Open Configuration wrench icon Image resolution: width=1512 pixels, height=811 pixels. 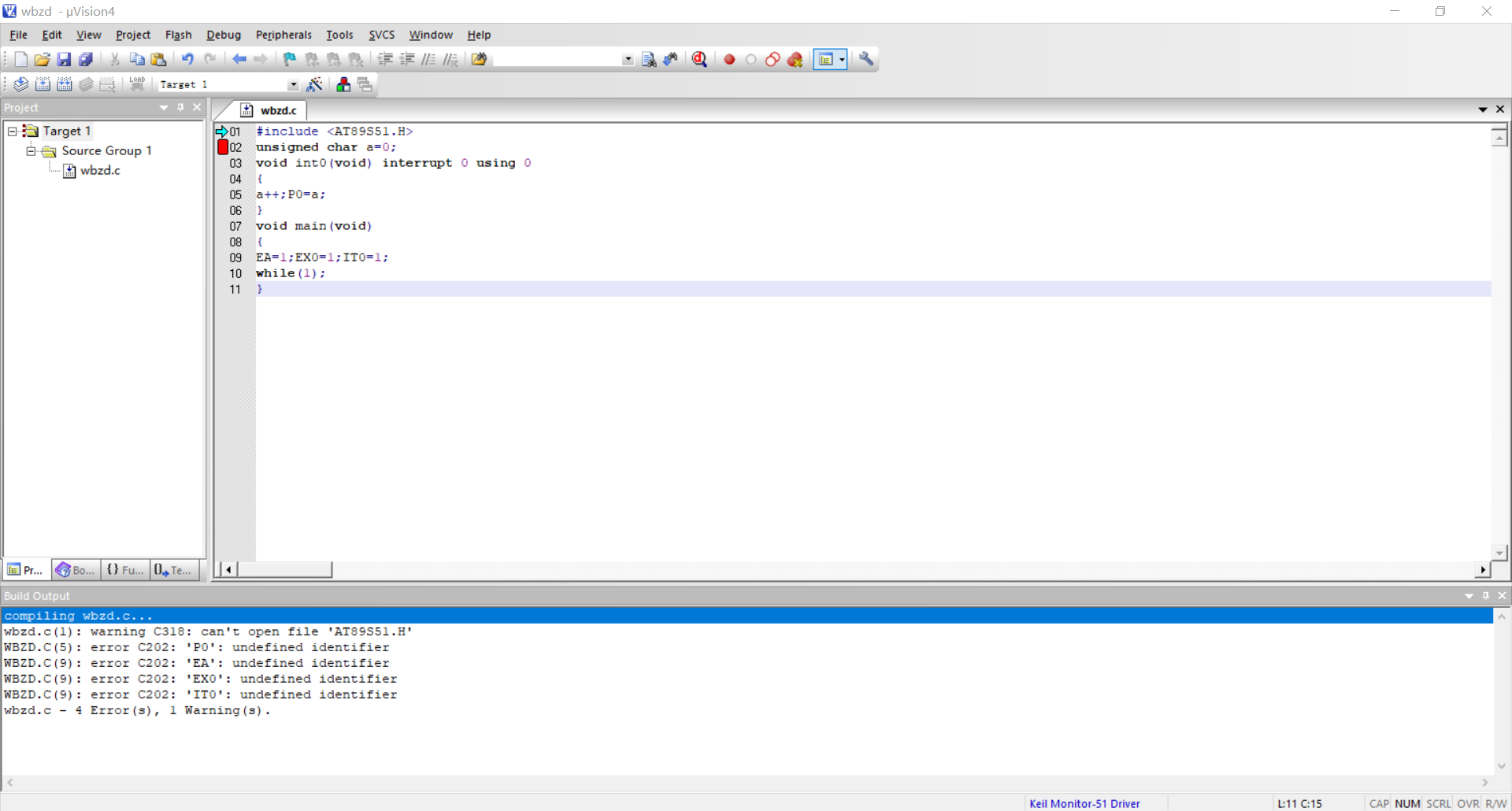866,59
